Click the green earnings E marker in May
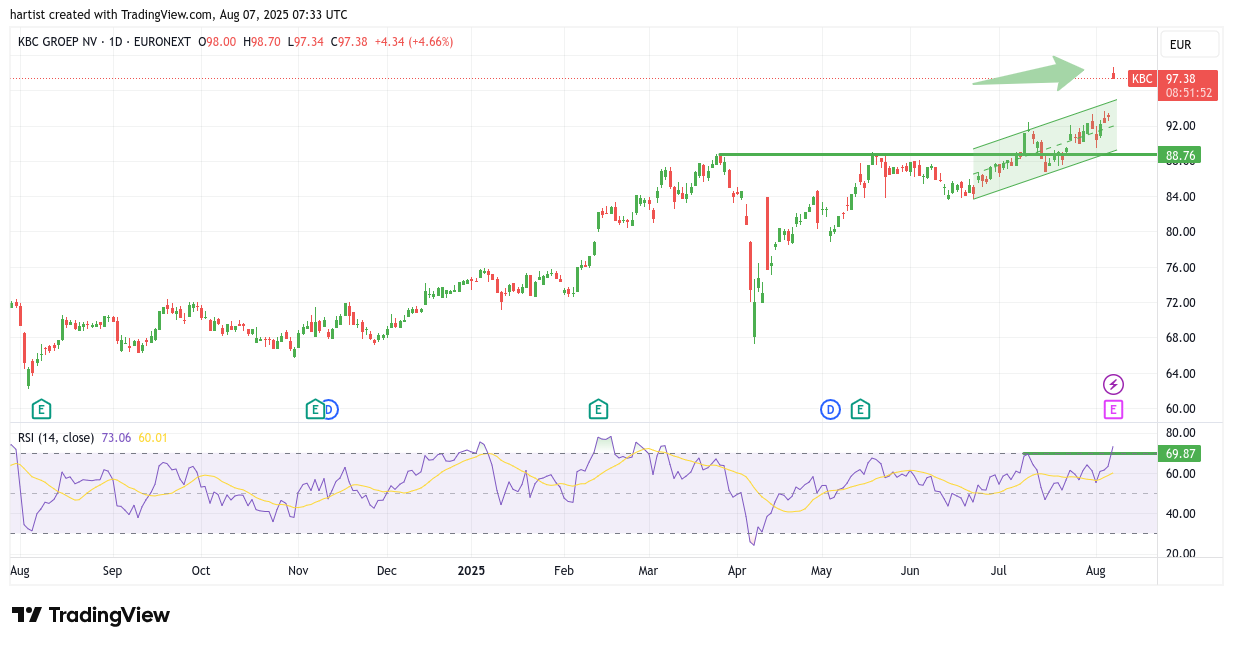This screenshot has width=1233, height=645. coord(860,409)
